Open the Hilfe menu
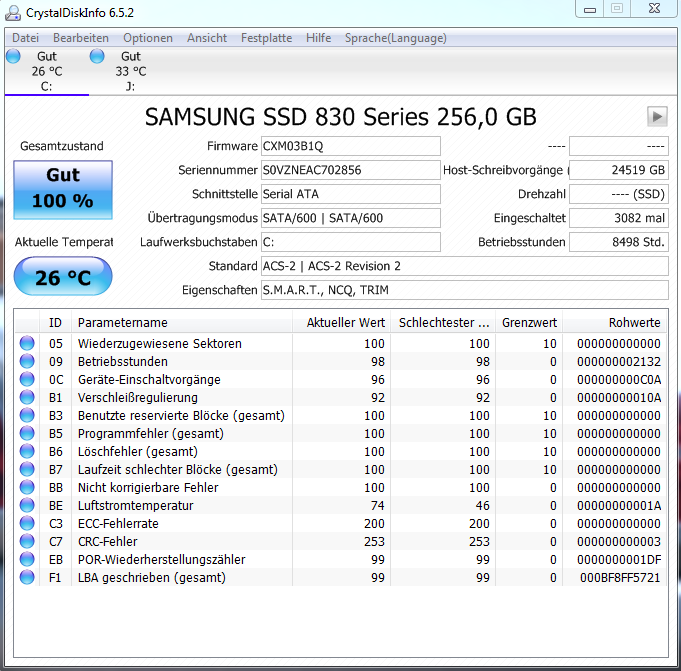681x671 pixels. pyautogui.click(x=318, y=38)
